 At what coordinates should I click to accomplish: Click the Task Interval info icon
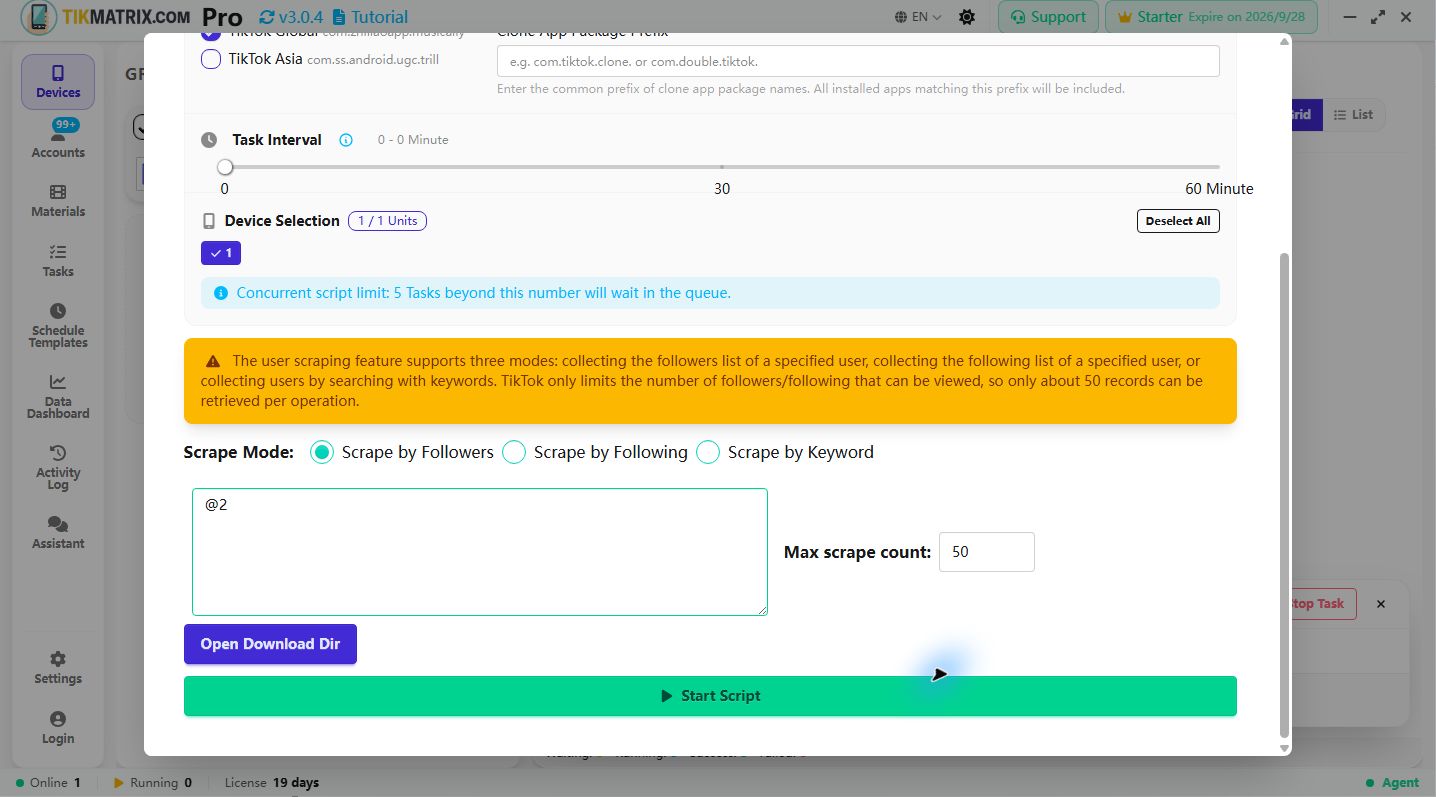pyautogui.click(x=346, y=140)
